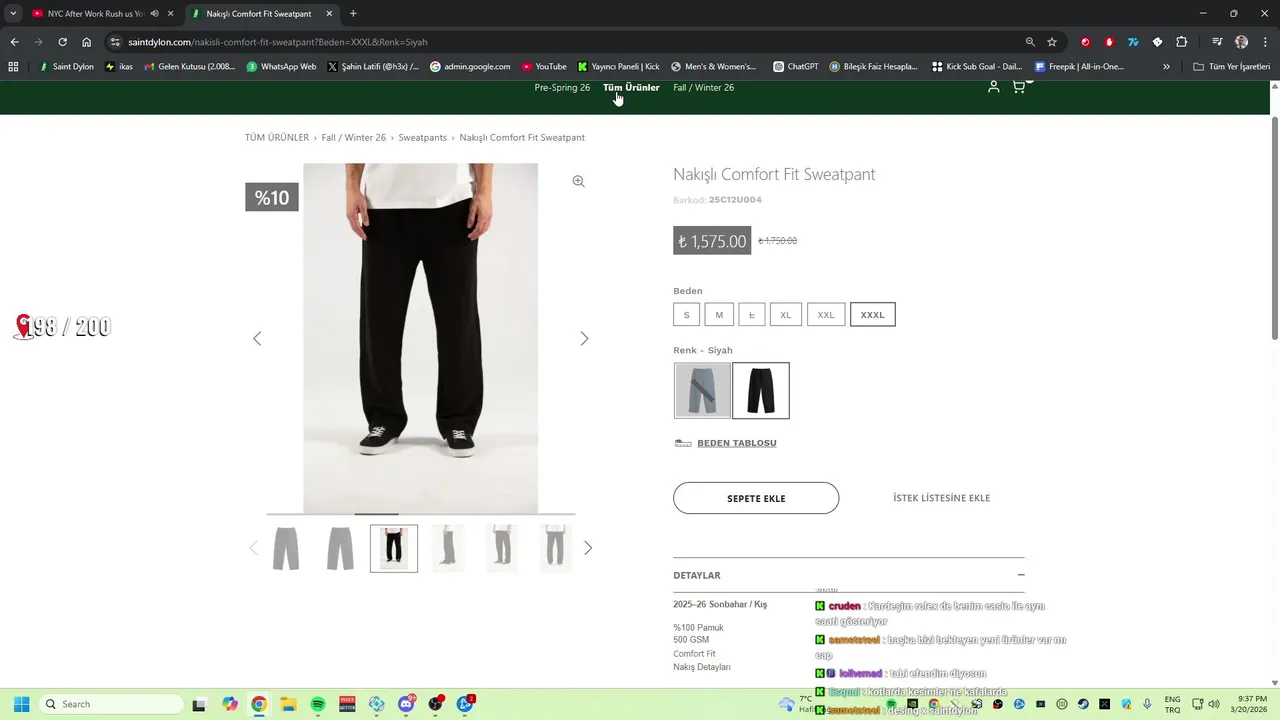1280x720 pixels.
Task: Move thumbnail strip back with left chevron
Action: pyautogui.click(x=253, y=548)
